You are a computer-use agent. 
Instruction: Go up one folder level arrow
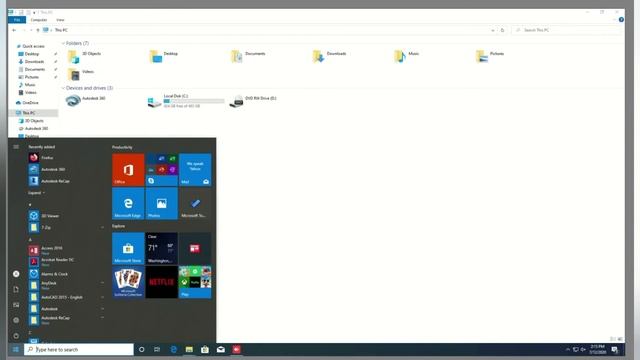[38, 30]
